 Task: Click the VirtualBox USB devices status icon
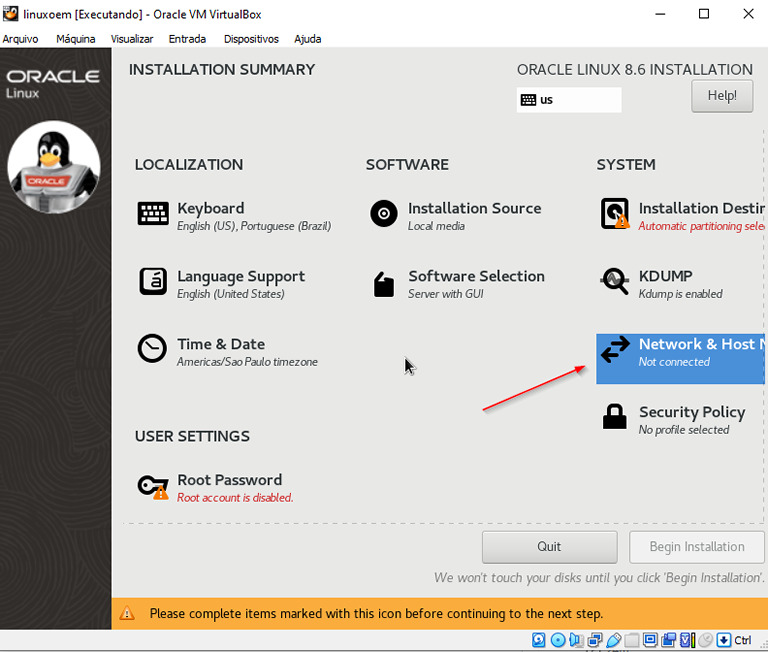coord(613,640)
